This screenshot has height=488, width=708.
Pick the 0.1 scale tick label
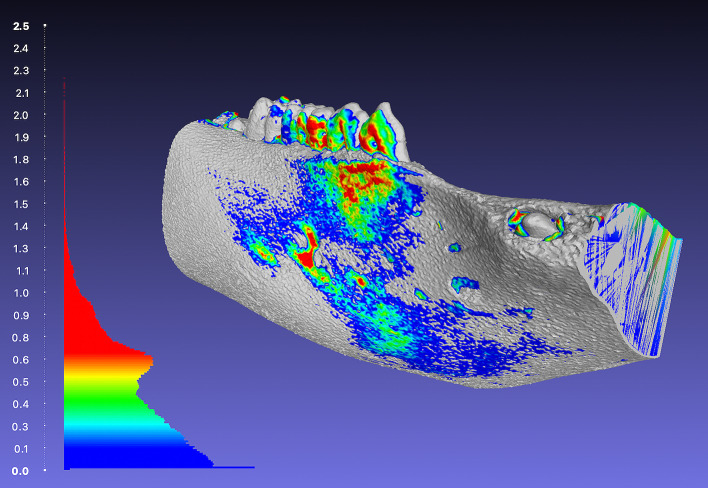pos(21,449)
